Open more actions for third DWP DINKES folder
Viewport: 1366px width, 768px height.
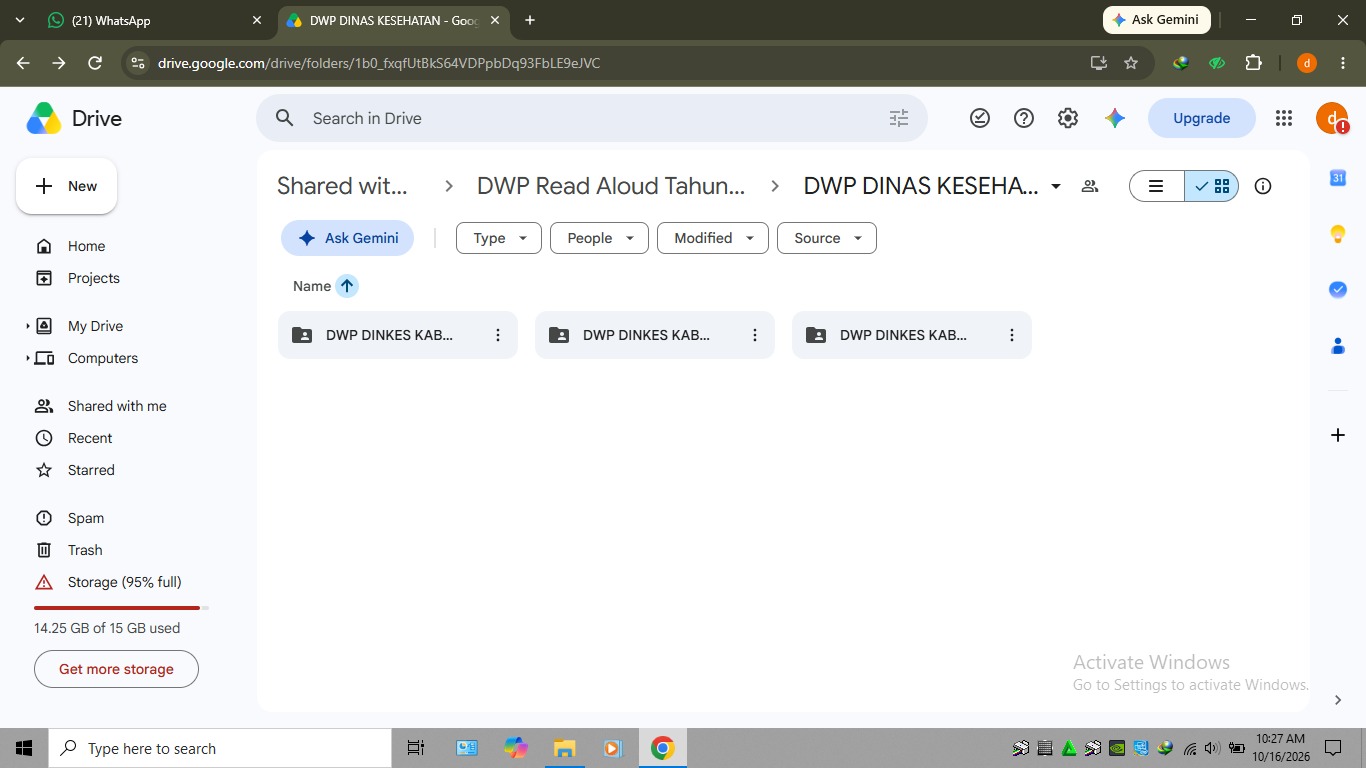(x=1012, y=335)
